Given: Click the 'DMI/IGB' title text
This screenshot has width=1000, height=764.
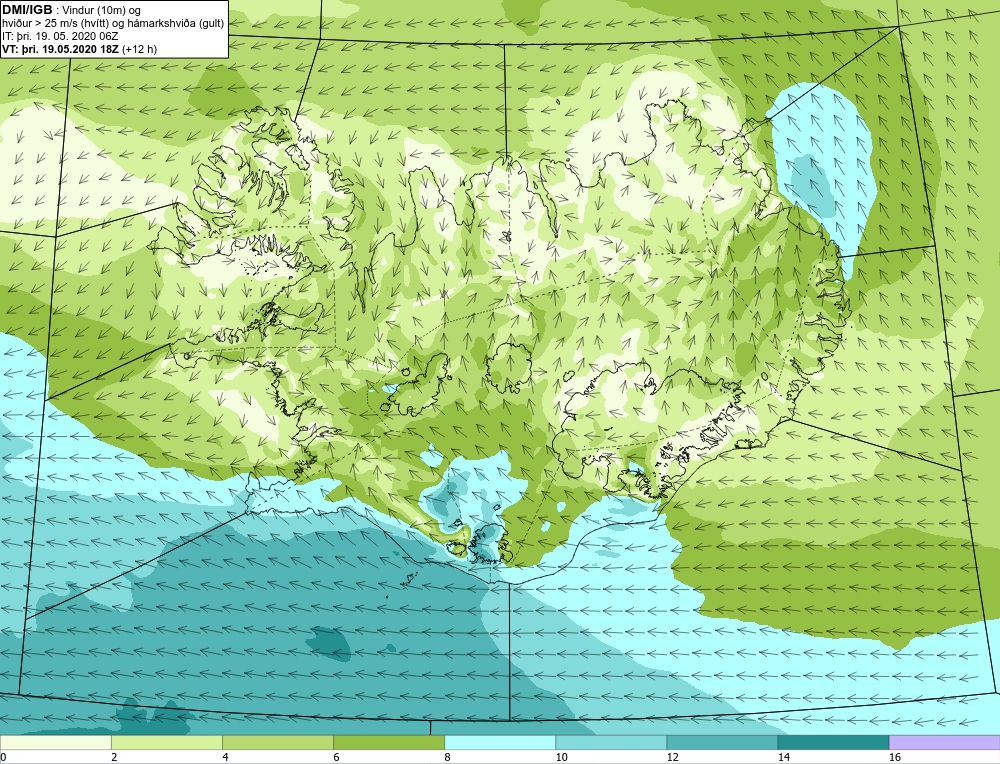Looking at the screenshot, I should [27, 10].
